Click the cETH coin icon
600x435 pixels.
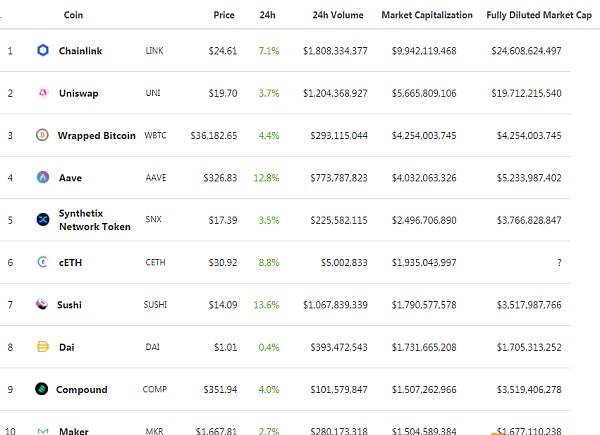click(42, 262)
